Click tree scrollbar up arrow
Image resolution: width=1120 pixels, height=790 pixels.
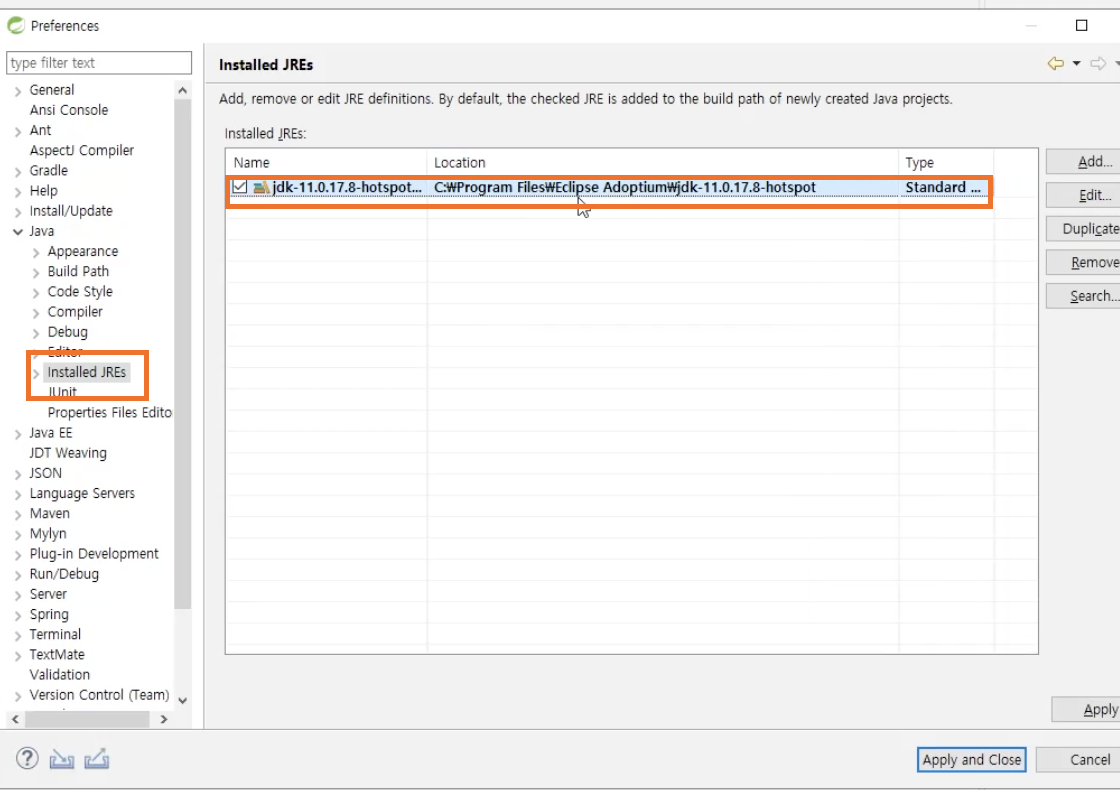click(182, 90)
